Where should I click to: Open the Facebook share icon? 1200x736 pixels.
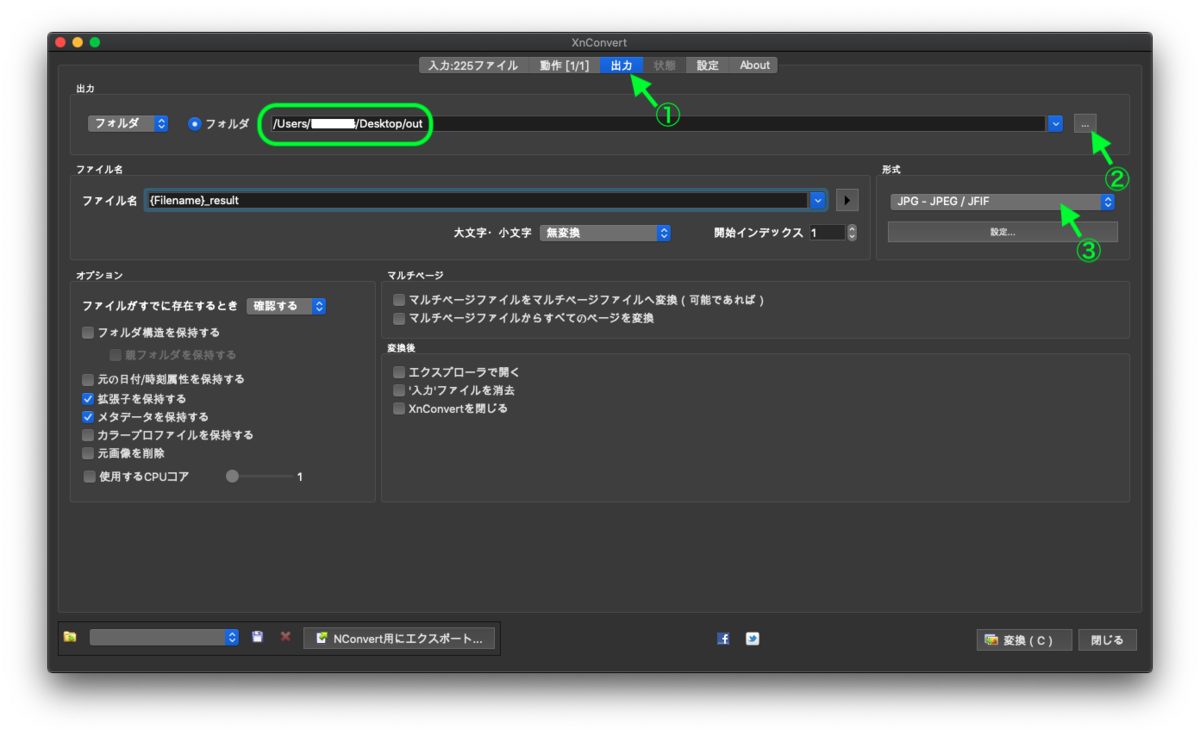(x=723, y=639)
